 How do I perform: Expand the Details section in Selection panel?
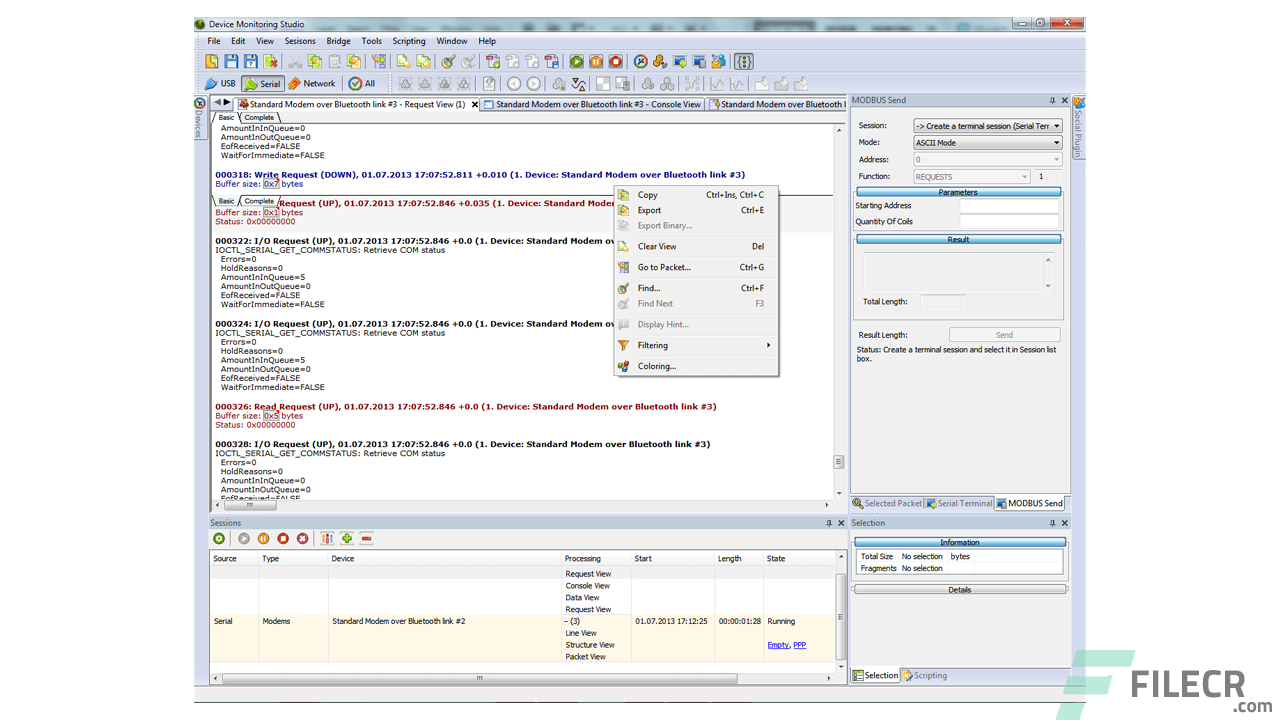pyautogui.click(x=960, y=590)
